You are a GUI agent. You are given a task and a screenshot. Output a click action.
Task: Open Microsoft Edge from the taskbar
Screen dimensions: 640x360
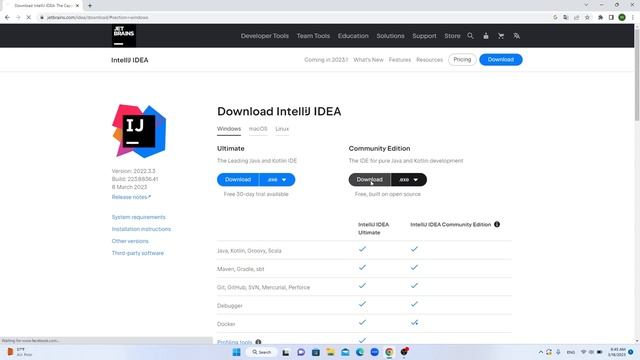[x=360, y=352]
